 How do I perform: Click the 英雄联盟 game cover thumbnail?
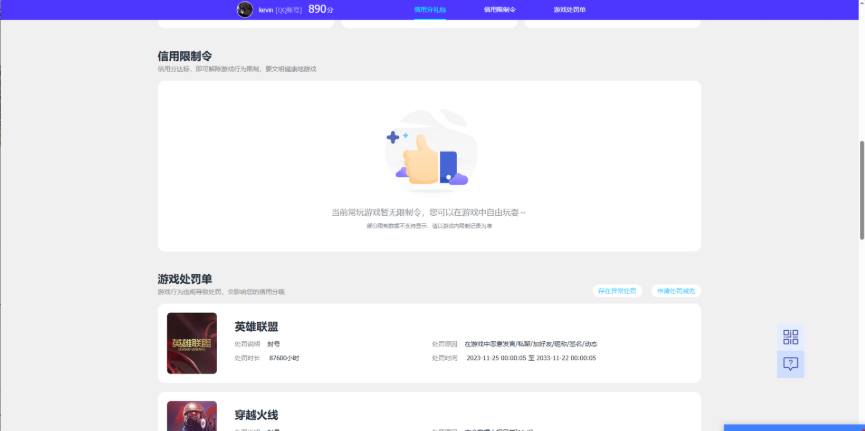192,343
